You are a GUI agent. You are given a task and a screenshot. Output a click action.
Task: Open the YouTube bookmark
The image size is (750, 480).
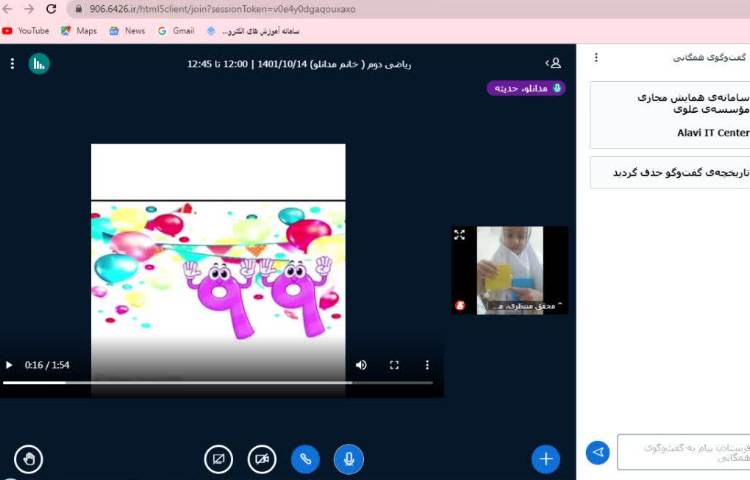pyautogui.click(x=26, y=31)
